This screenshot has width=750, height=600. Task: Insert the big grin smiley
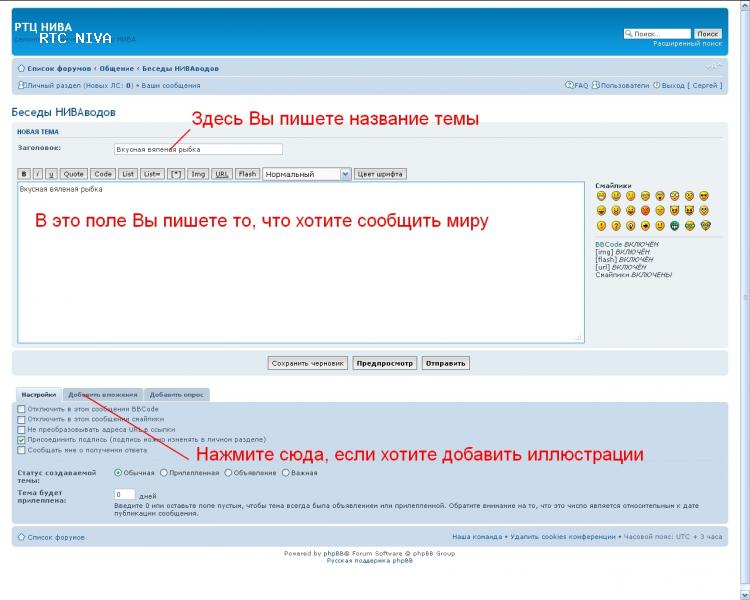click(601, 196)
